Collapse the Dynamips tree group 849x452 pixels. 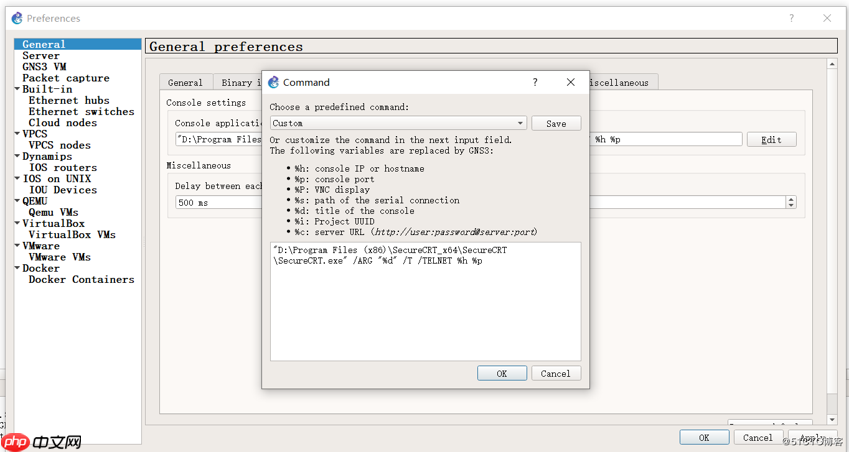tap(17, 156)
